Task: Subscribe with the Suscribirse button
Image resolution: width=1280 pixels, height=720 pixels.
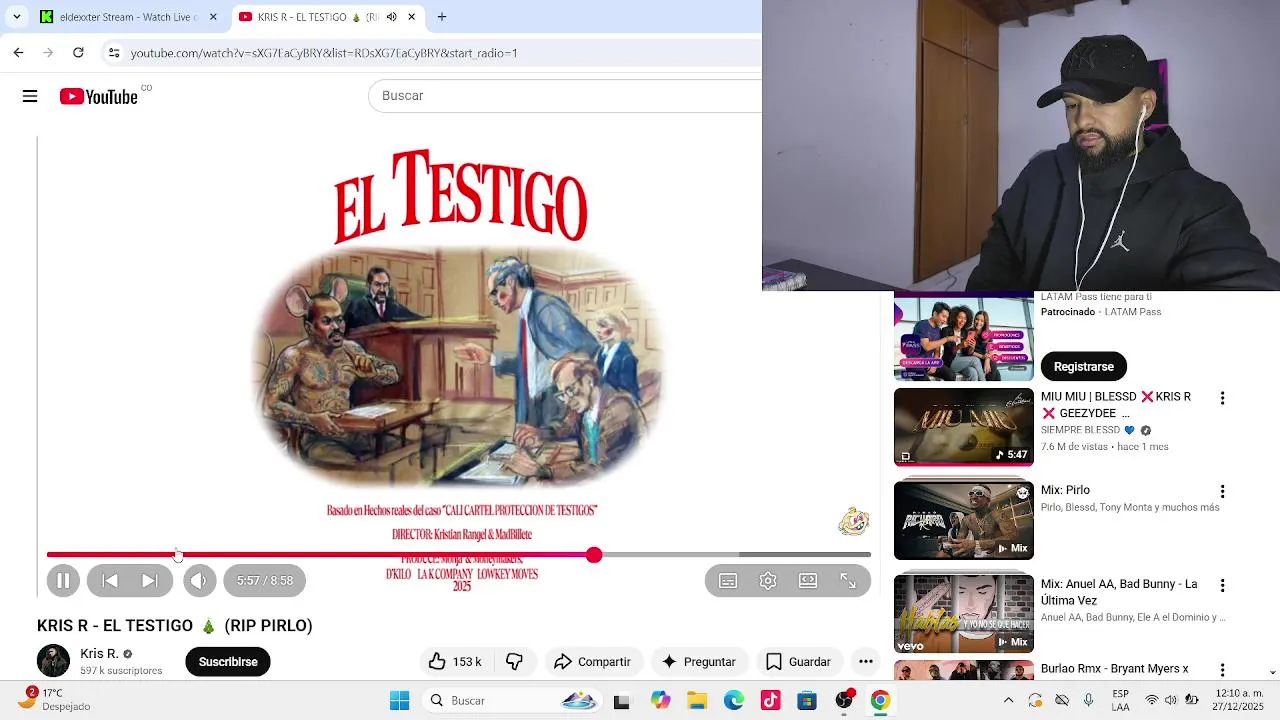Action: 228,661
